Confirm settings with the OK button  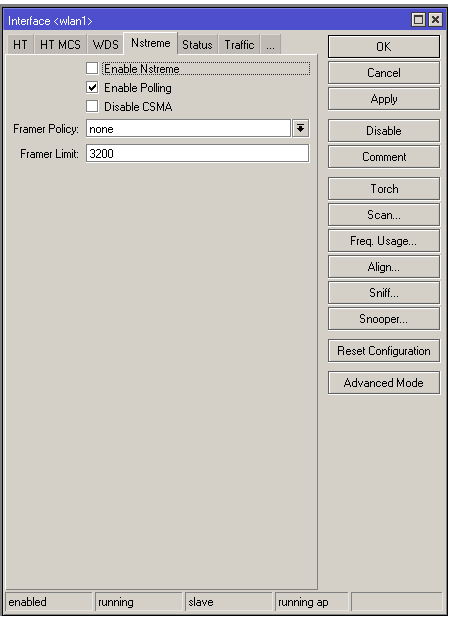(384, 47)
